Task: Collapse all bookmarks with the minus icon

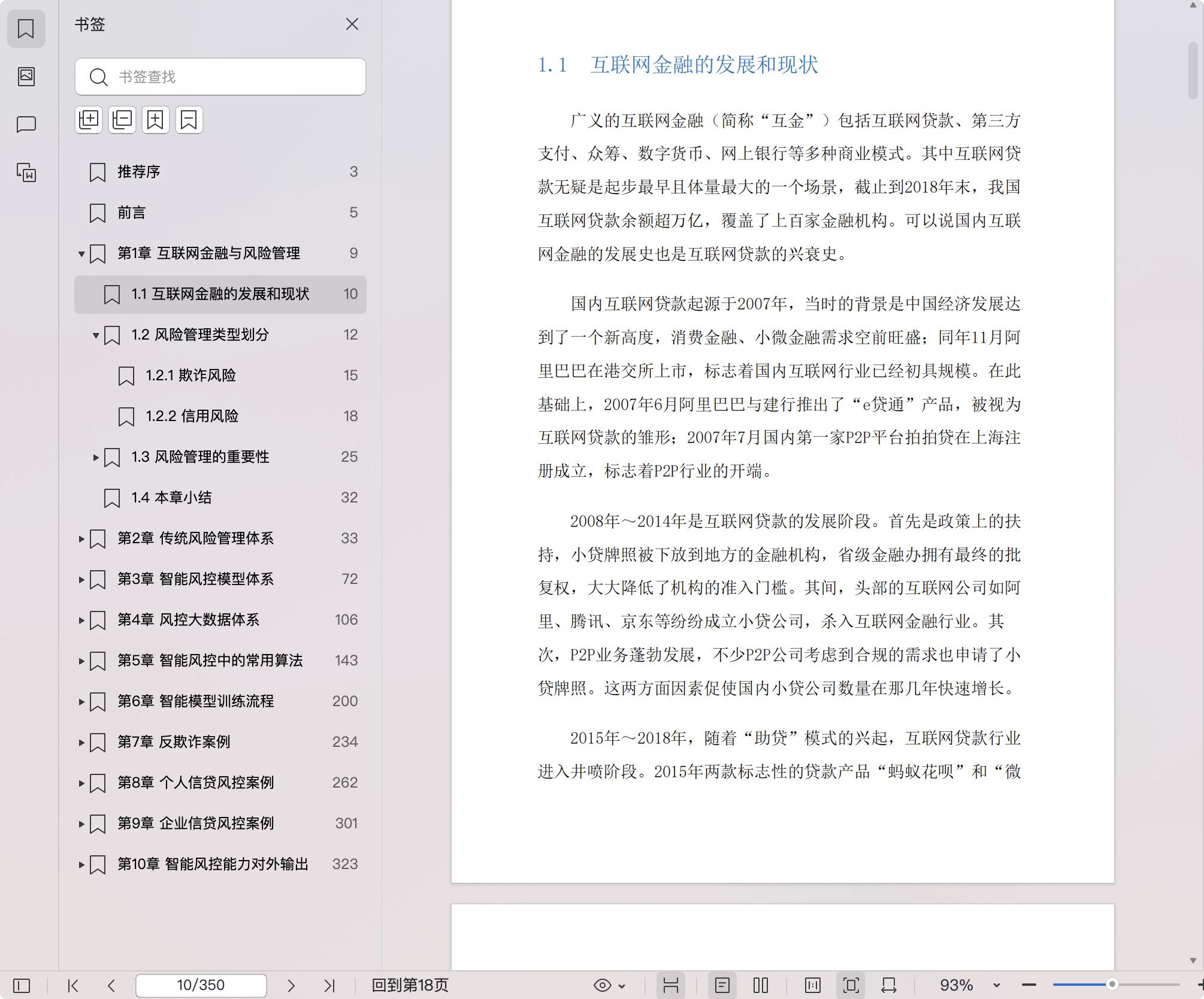Action: [122, 120]
